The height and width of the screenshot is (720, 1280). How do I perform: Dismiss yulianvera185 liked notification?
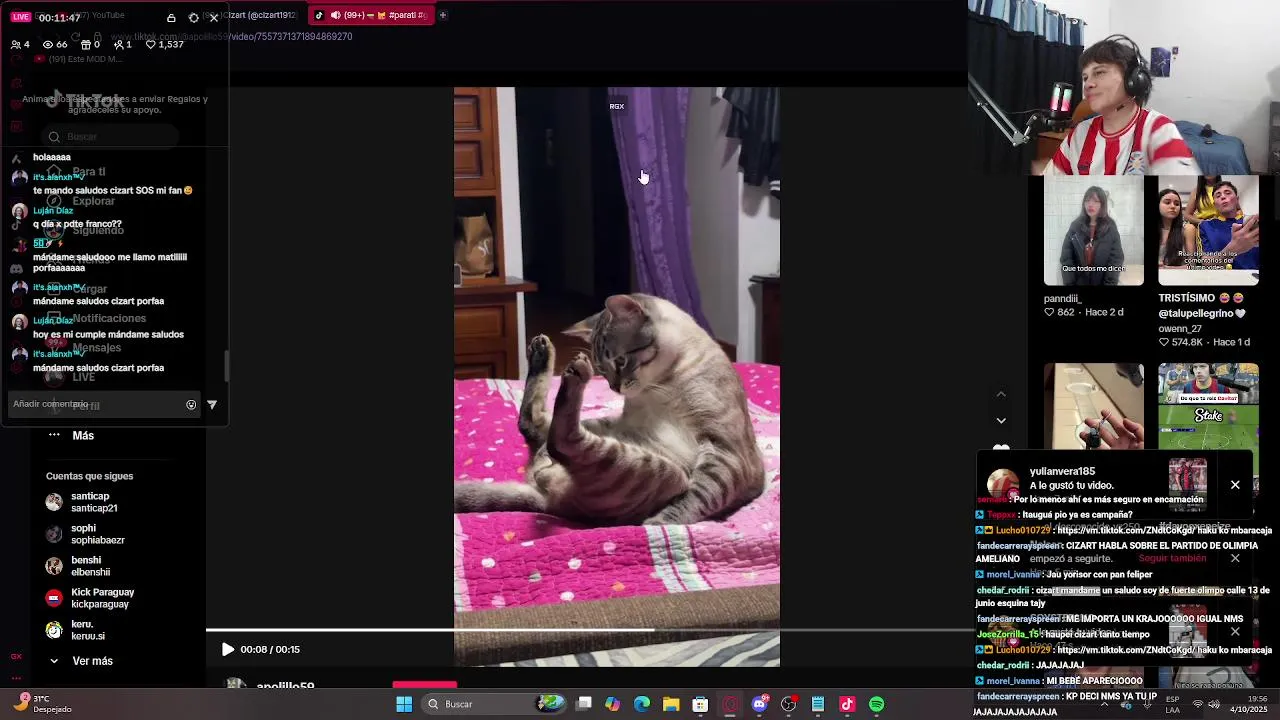1235,485
